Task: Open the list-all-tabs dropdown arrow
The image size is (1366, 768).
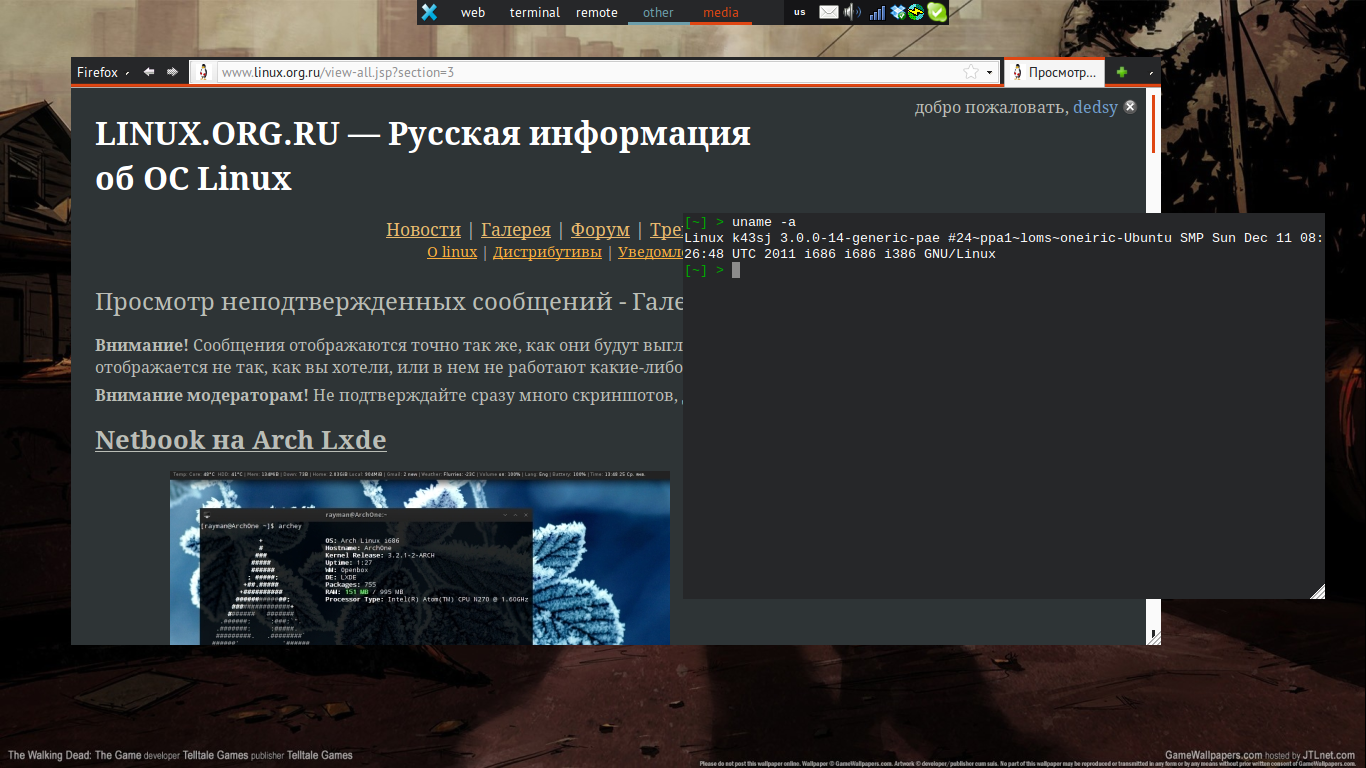Action: point(1151,72)
